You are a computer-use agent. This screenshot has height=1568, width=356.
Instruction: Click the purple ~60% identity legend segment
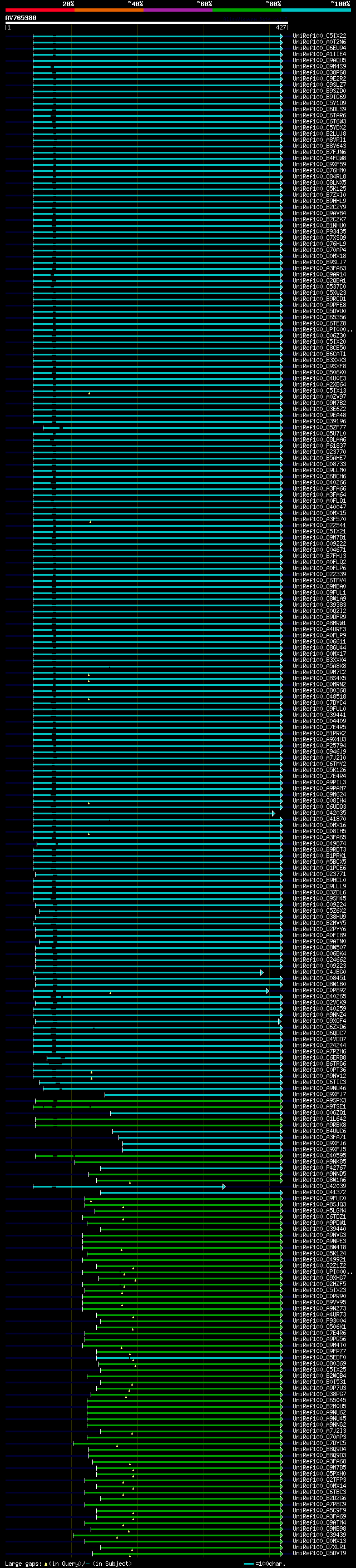point(179,10)
